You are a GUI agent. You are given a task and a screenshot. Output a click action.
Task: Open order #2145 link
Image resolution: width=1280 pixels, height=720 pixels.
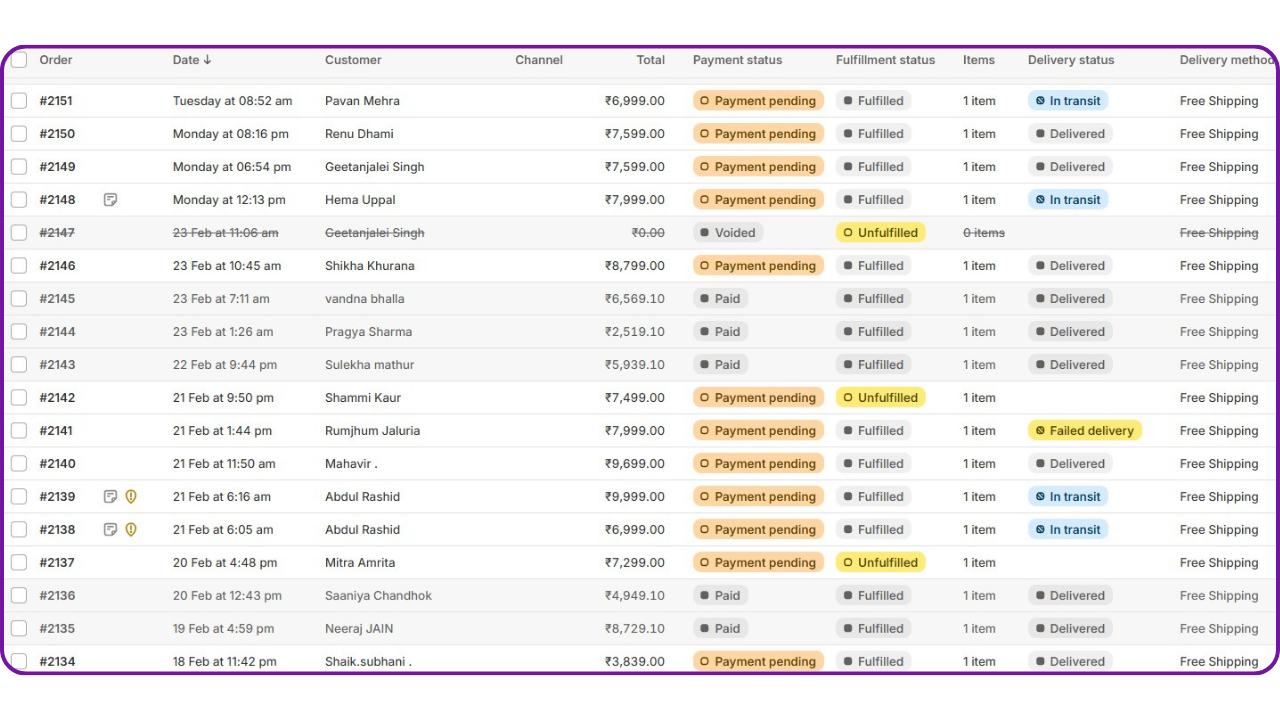(x=57, y=299)
